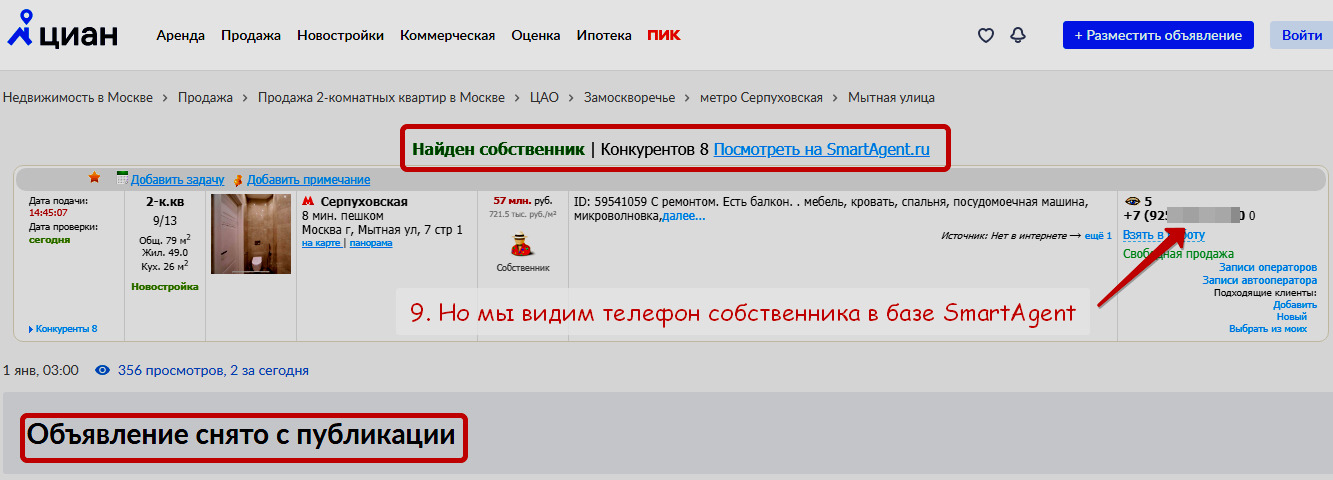This screenshot has width=1333, height=480.
Task: Open на карте link
Action: pyautogui.click(x=321, y=243)
